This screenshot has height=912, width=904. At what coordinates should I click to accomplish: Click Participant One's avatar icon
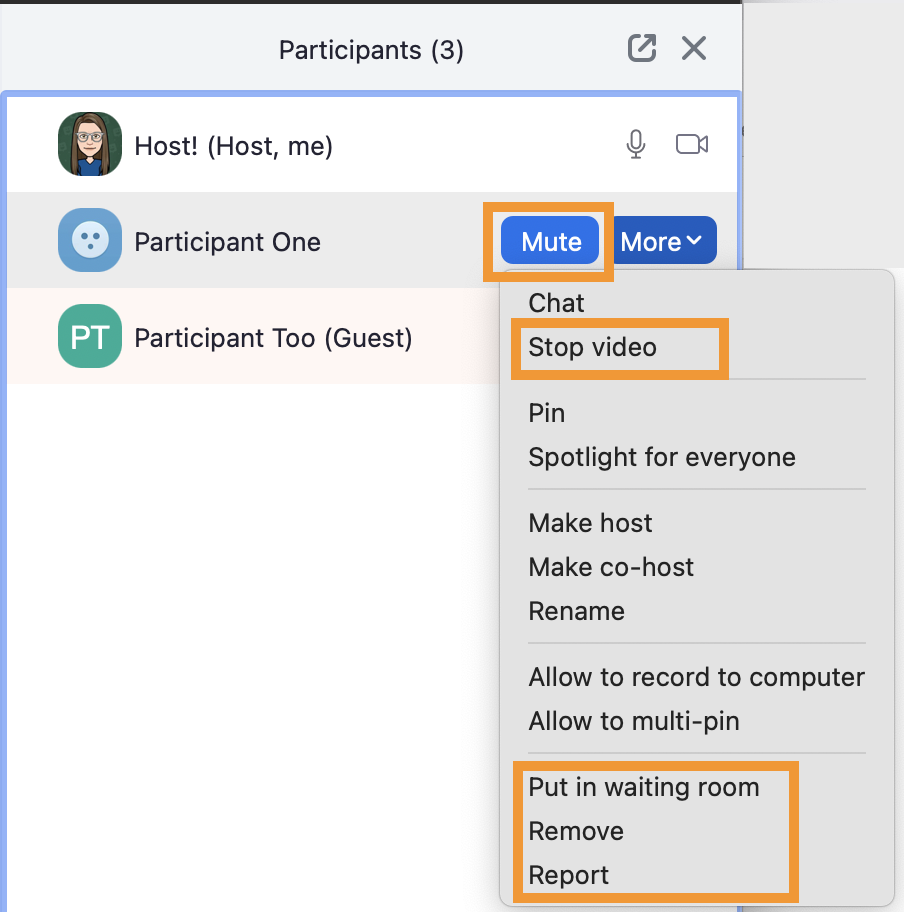coord(90,241)
